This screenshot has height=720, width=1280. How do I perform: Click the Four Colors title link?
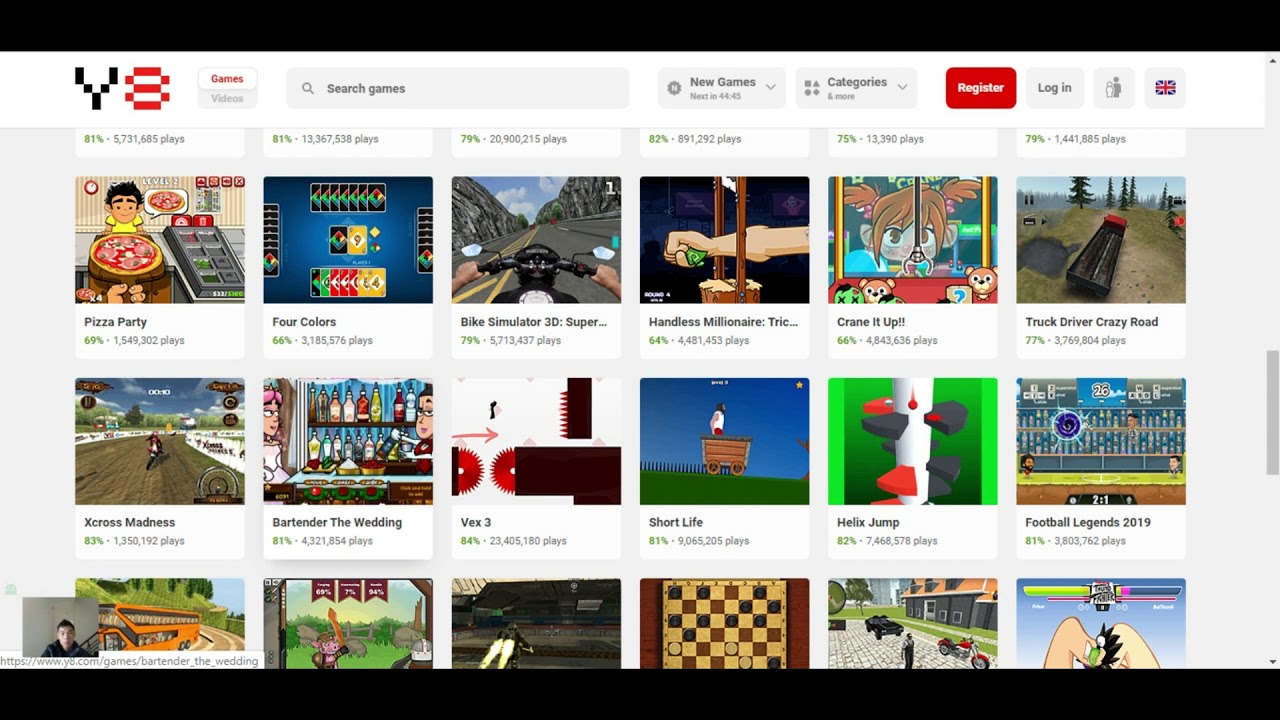click(x=304, y=322)
